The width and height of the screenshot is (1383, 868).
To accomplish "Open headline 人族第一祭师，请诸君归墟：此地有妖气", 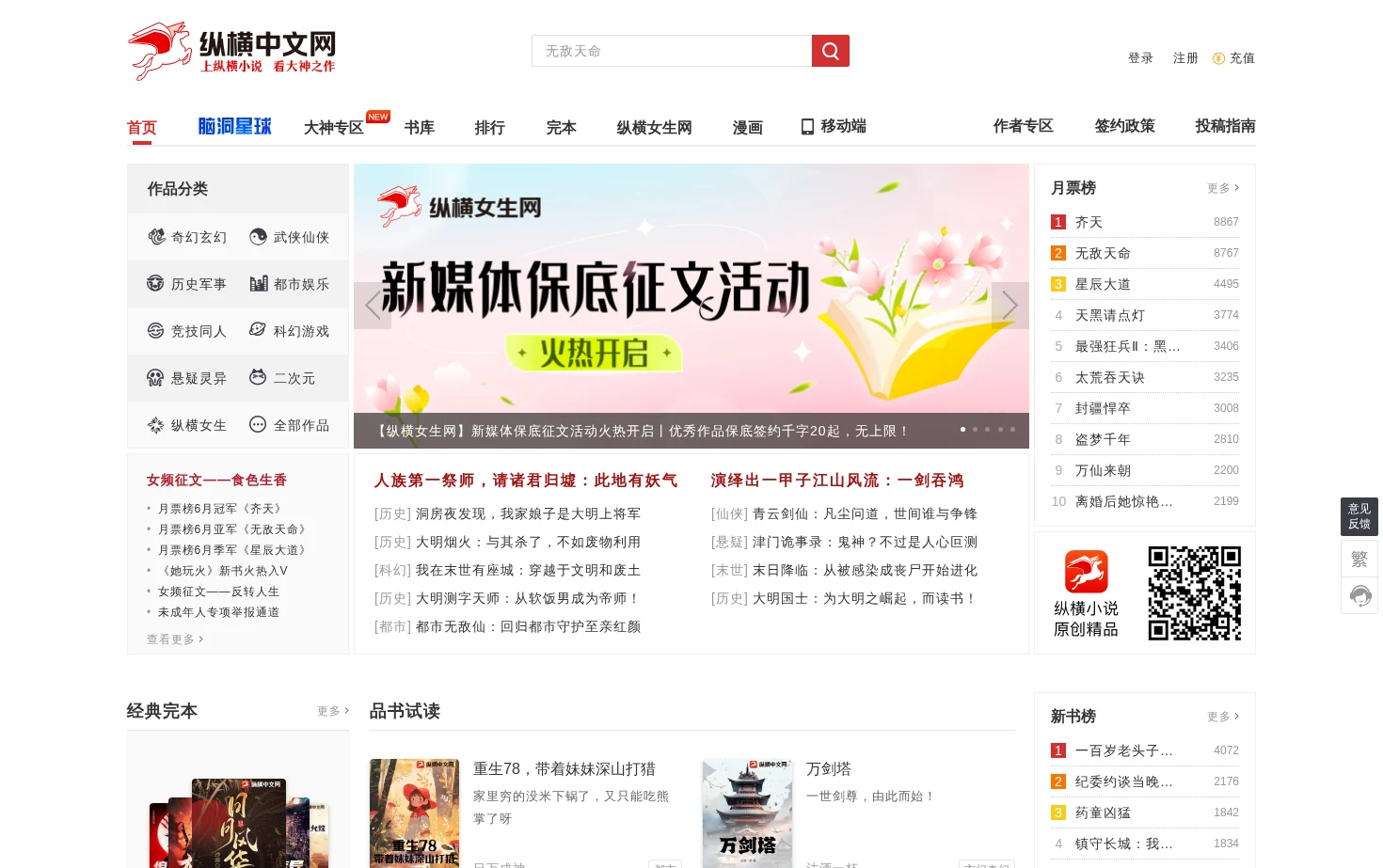I will pyautogui.click(x=526, y=481).
